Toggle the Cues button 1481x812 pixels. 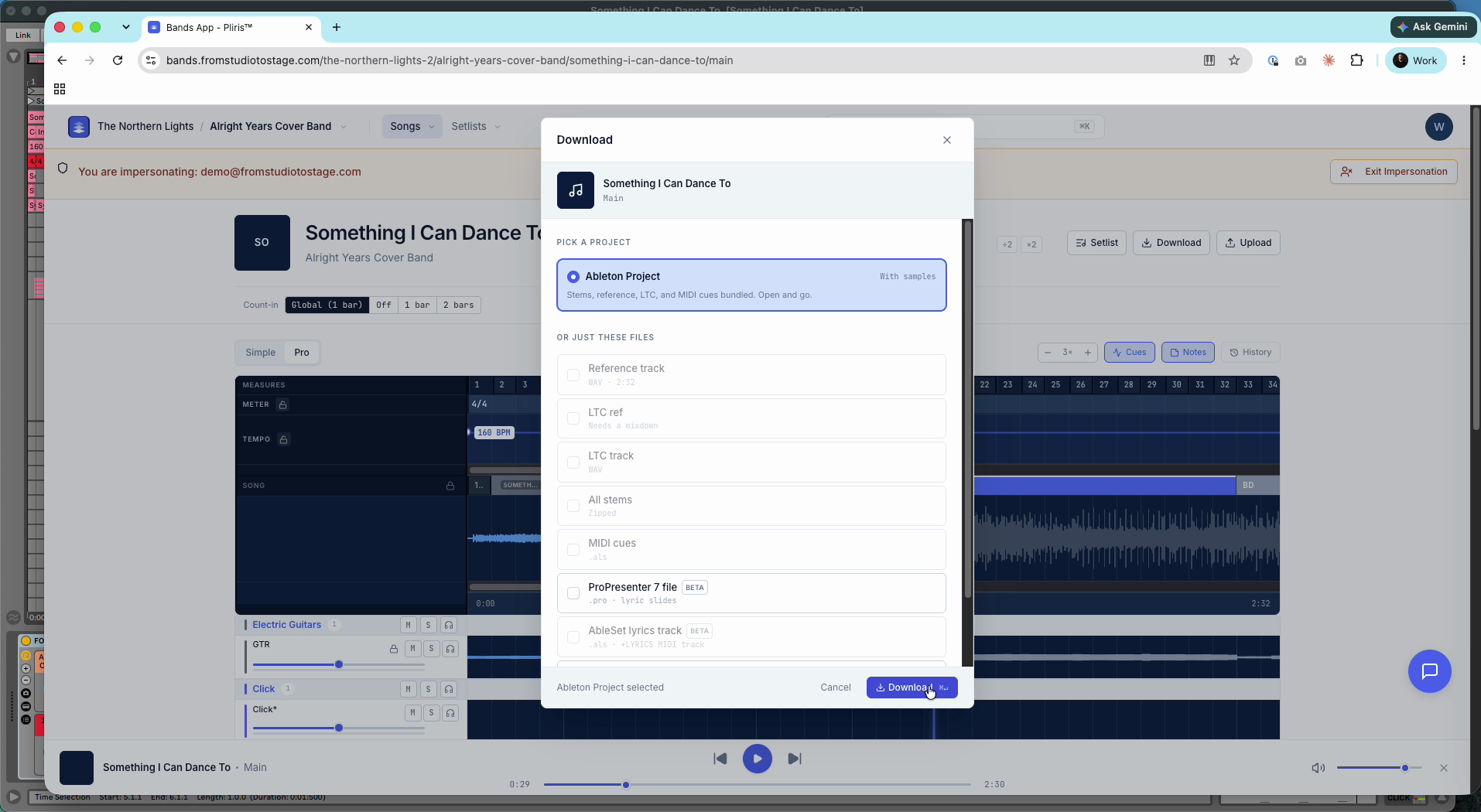pos(1130,353)
